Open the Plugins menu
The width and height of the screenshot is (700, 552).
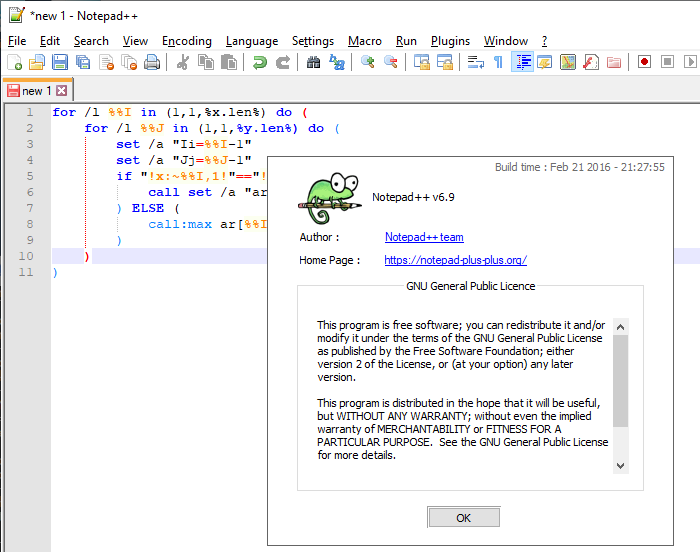click(450, 41)
